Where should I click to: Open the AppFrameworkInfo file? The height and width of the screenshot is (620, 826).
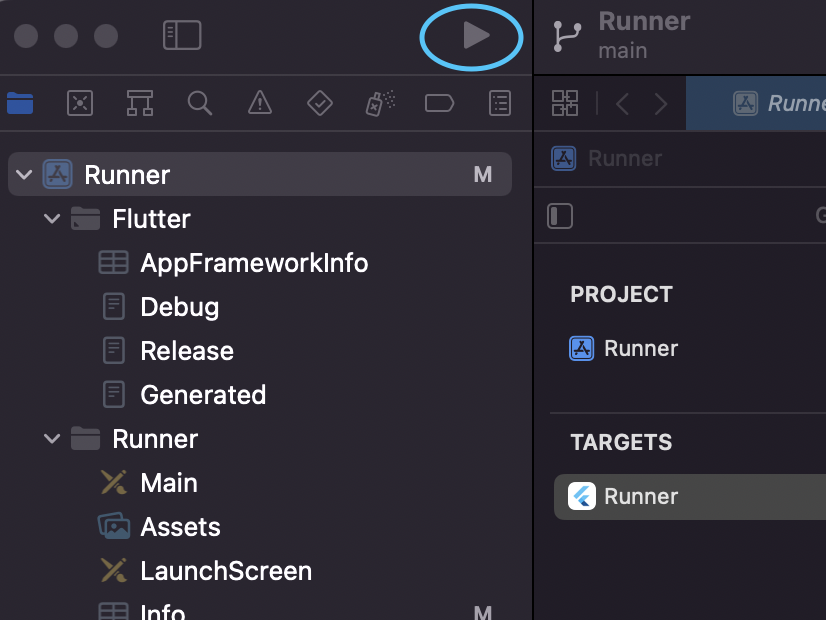coord(254,263)
